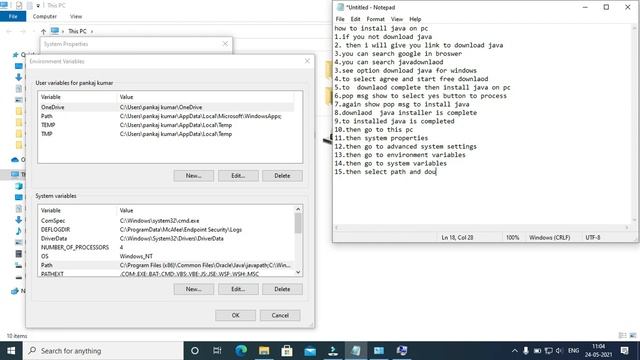640x360 pixels.
Task: Click Notepad horizontal scrollbar right arrow
Action: click(x=628, y=228)
